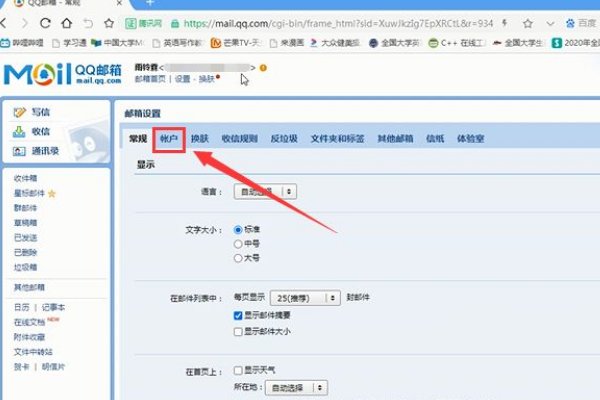The image size is (600, 400).
Task: Switch to 反垃圾 tab
Action: [284, 139]
